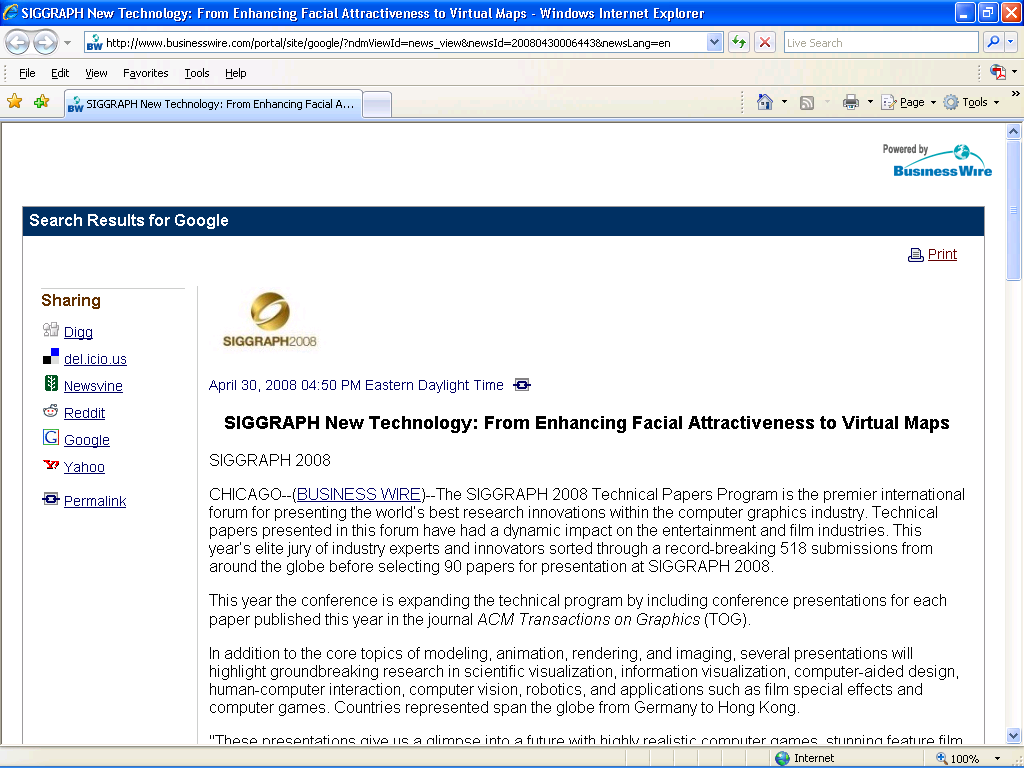Image resolution: width=1024 pixels, height=768 pixels.
Task: Click the Permalink icon in sidebar
Action: [50, 499]
